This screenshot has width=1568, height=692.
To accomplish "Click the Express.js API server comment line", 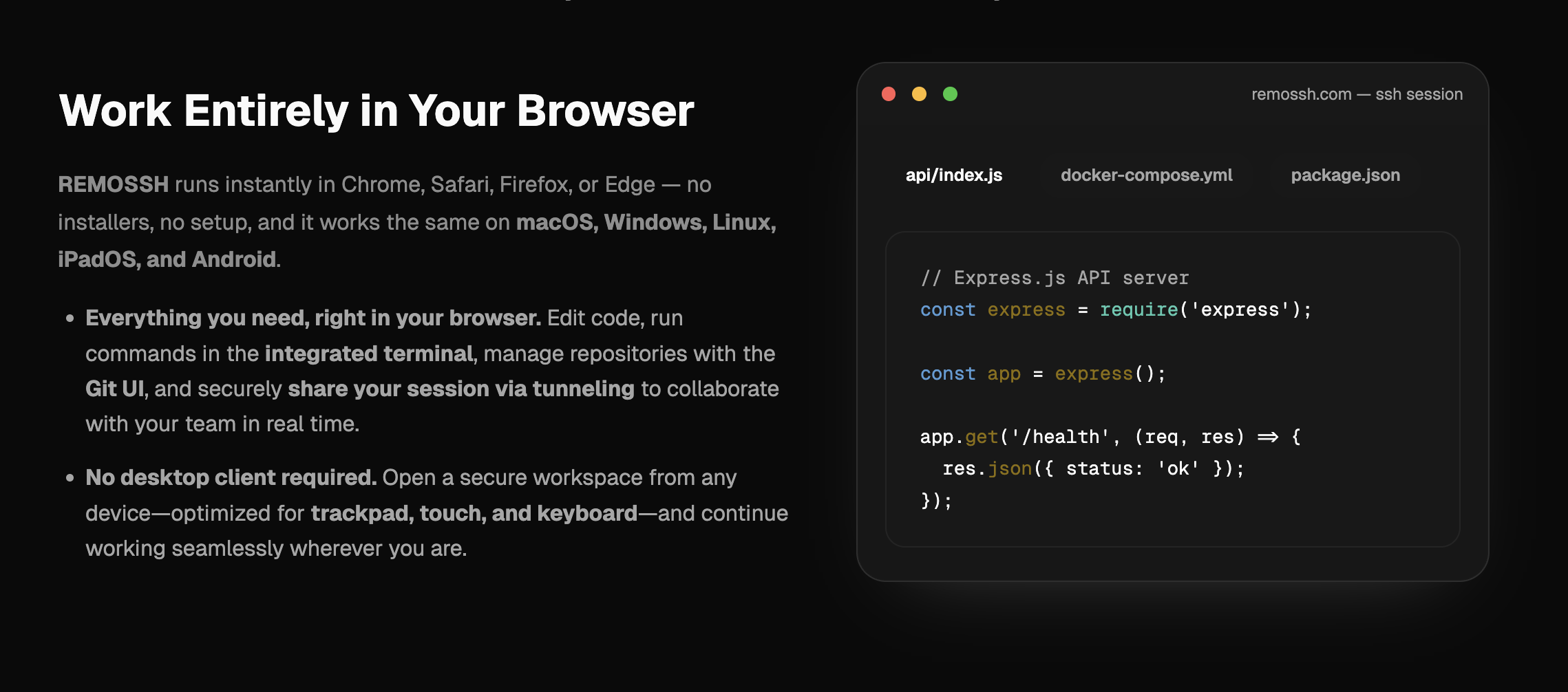I will [1054, 278].
